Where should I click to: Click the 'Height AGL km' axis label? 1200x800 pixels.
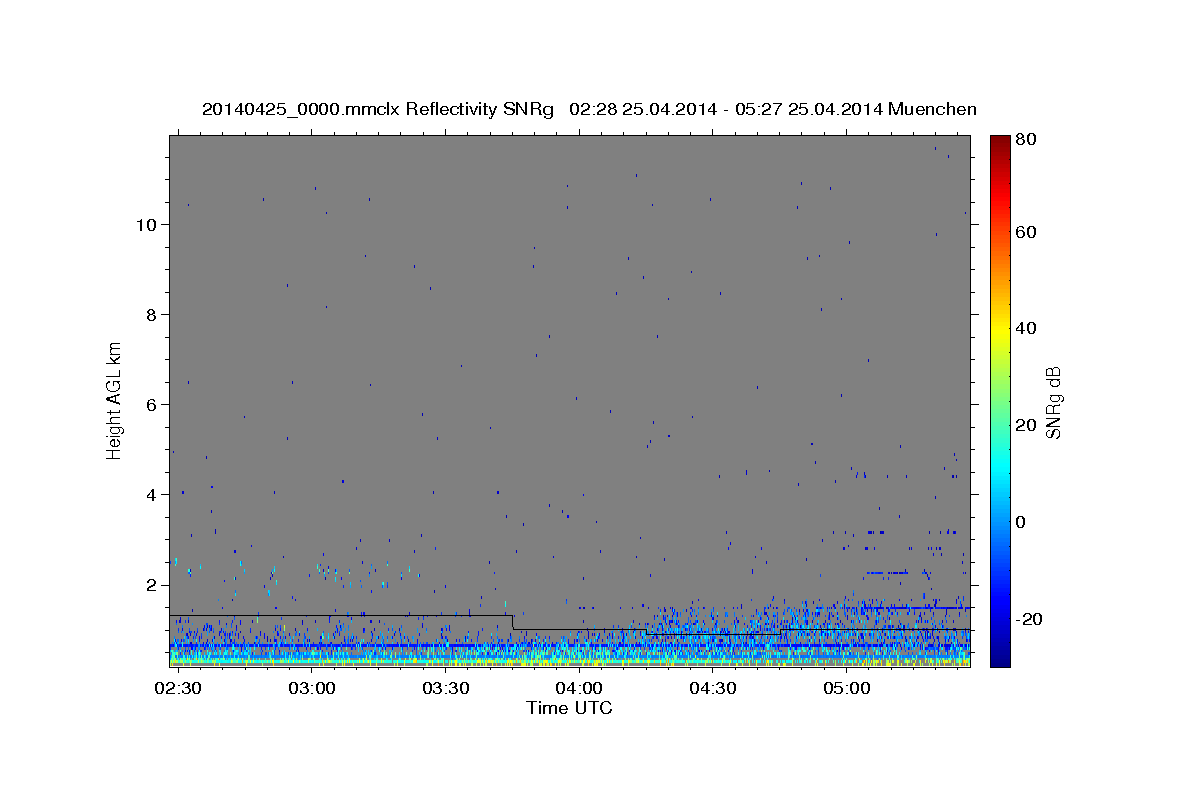[114, 399]
